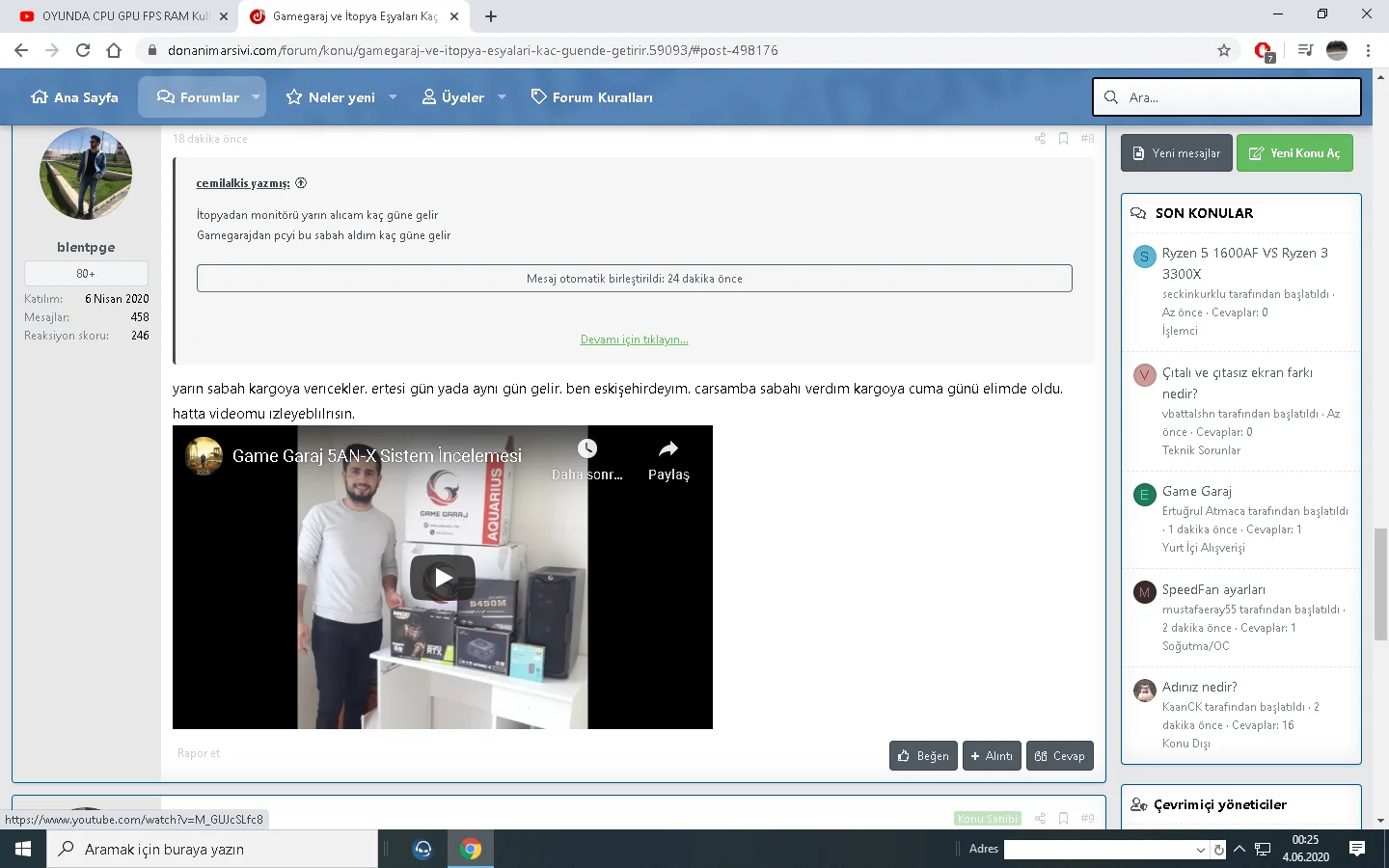Start a new thread with Yeni Konu Aç

[x=1294, y=153]
